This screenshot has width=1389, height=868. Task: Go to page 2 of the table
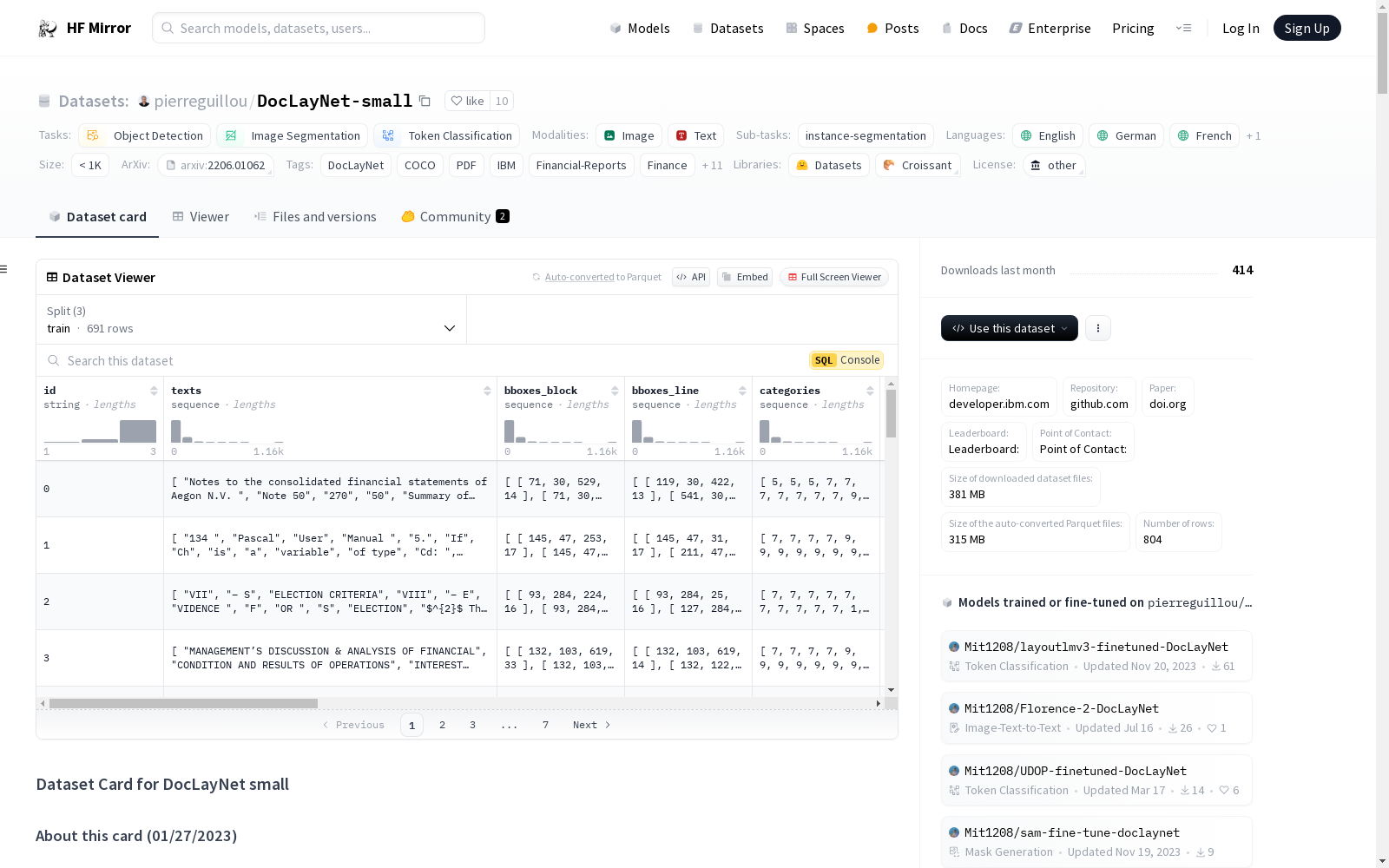point(443,725)
